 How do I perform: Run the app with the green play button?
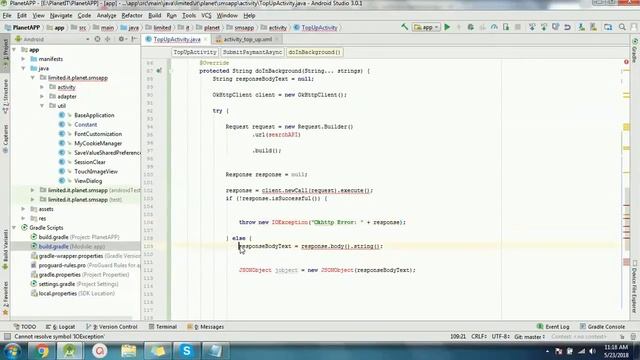point(447,27)
